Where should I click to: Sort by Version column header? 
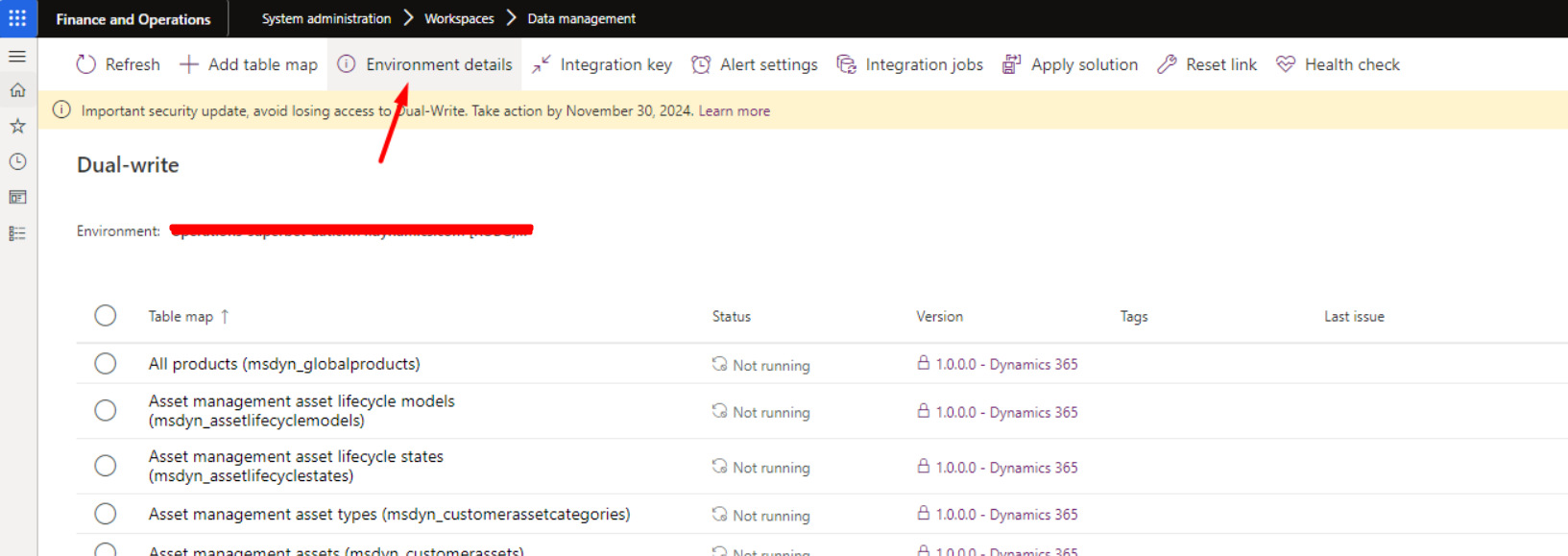(939, 316)
